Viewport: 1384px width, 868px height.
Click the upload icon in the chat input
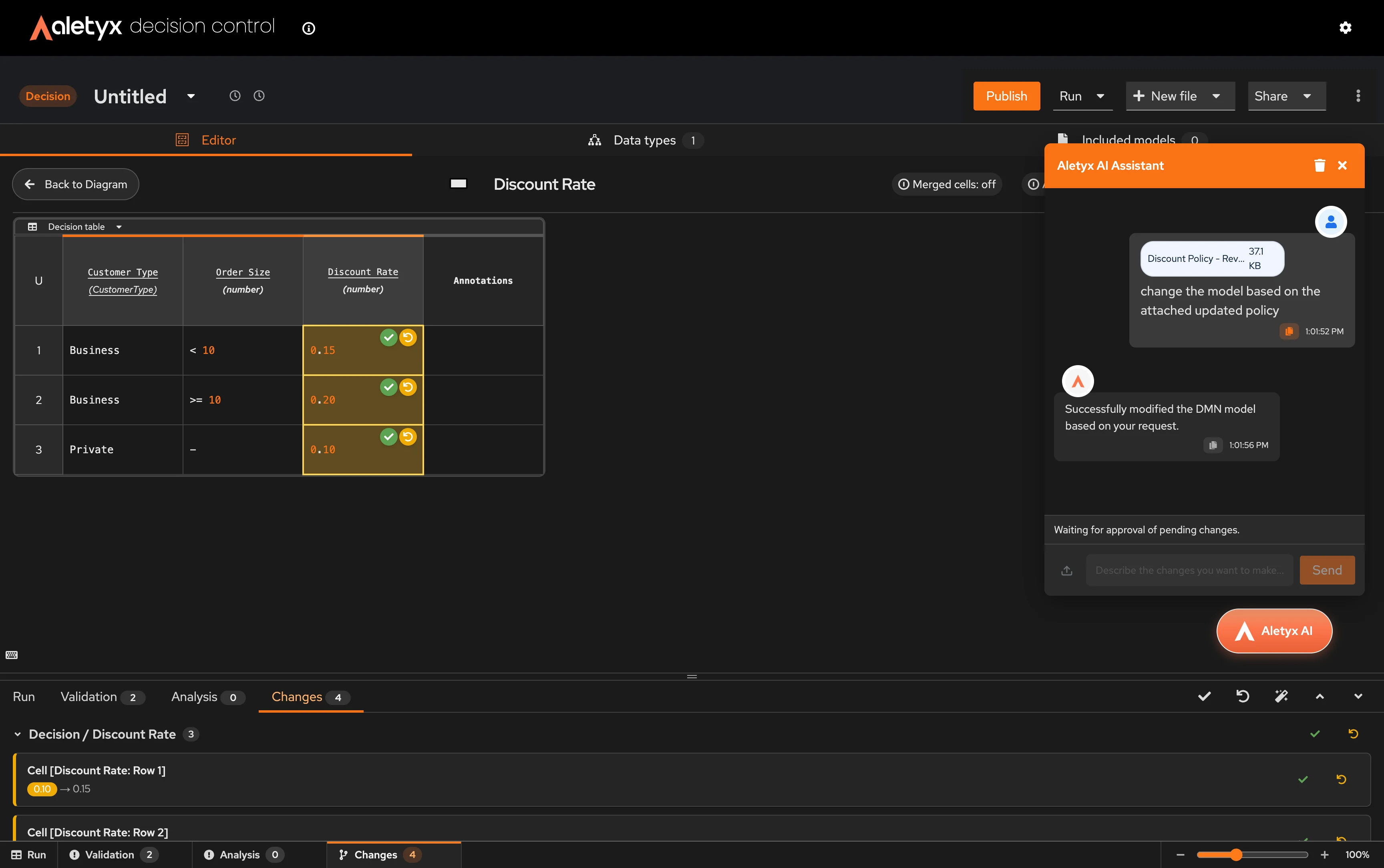point(1066,570)
